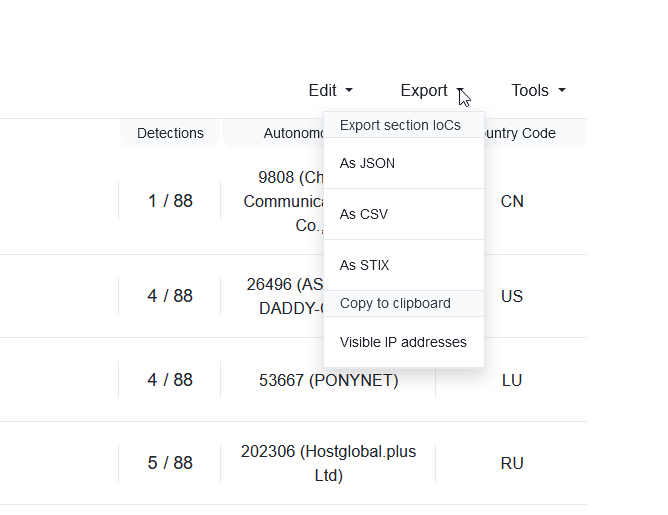The image size is (668, 515).
Task: Select the 1 / 88 detections cell
Action: tap(170, 201)
